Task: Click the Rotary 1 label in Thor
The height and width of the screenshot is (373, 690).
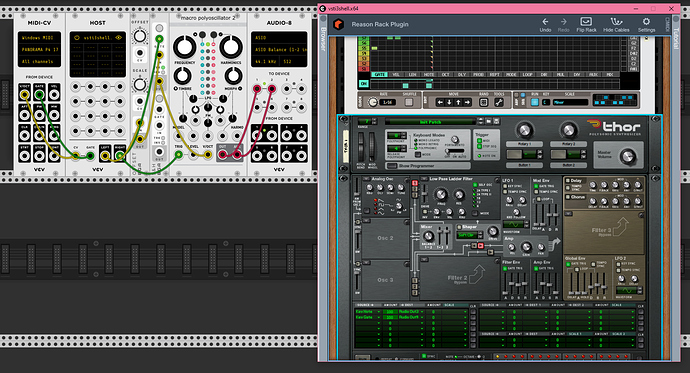Action: [x=524, y=144]
